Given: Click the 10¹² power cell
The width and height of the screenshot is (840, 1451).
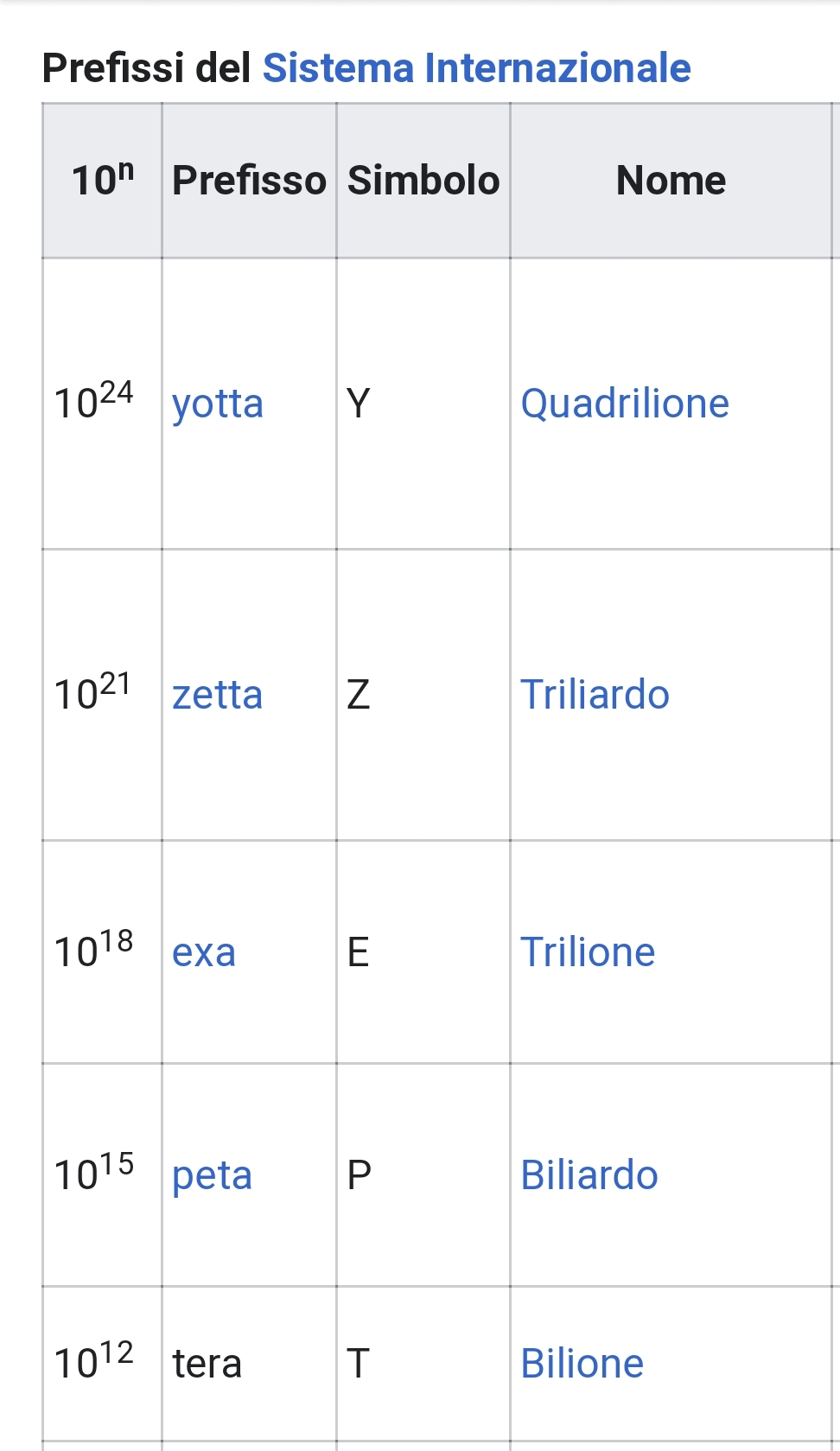Looking at the screenshot, I should point(93,1362).
